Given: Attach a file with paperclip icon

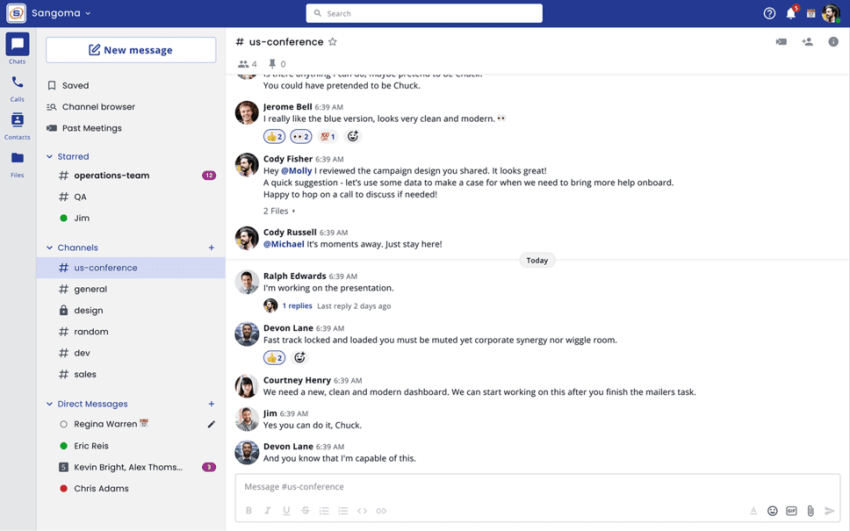Looking at the screenshot, I should click(810, 511).
